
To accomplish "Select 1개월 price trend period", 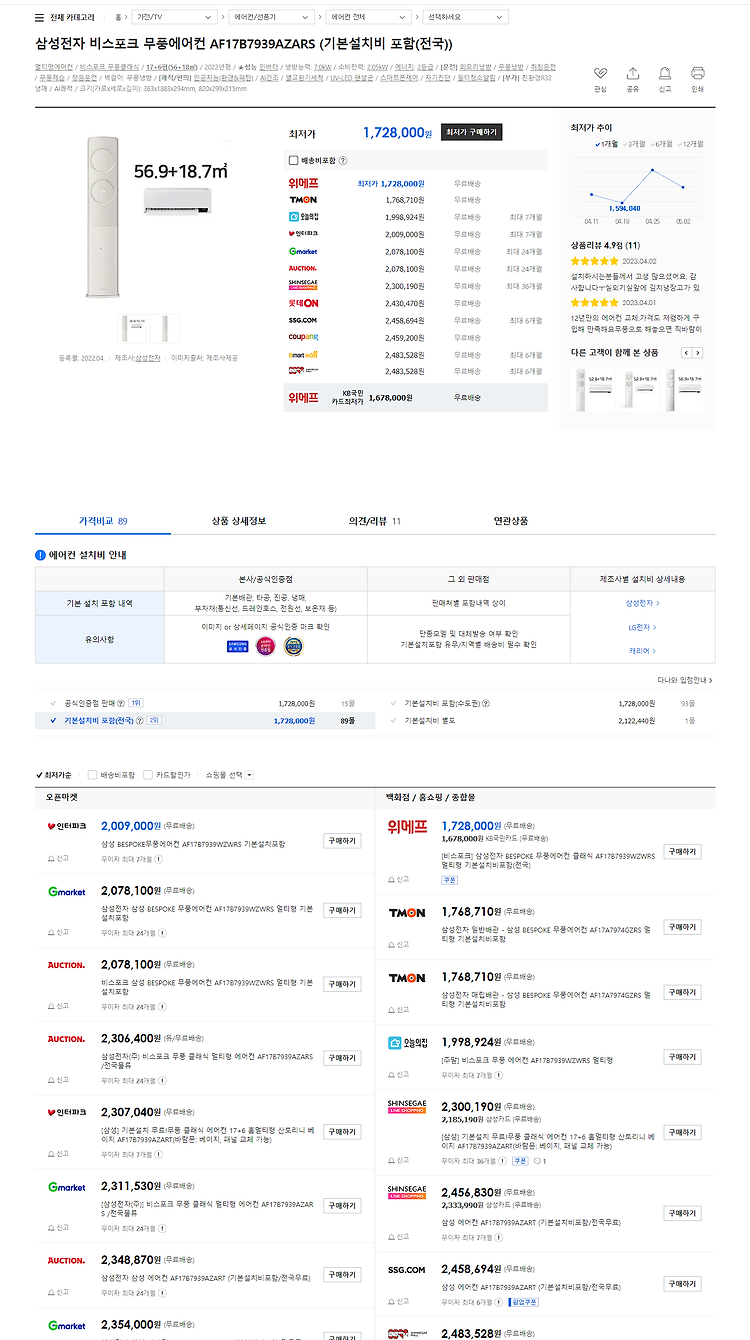I will click(607, 144).
